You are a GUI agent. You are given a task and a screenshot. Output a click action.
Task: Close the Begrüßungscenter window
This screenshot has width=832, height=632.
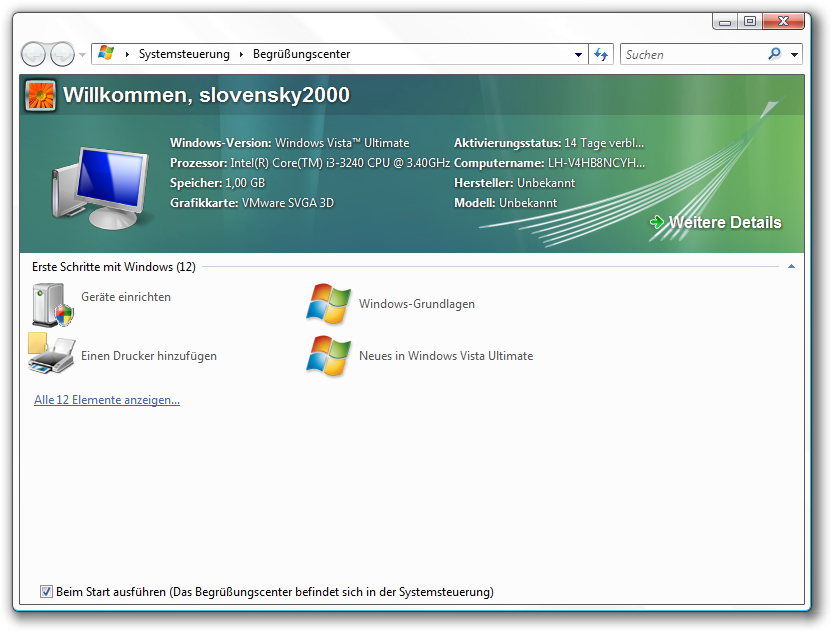(x=783, y=21)
